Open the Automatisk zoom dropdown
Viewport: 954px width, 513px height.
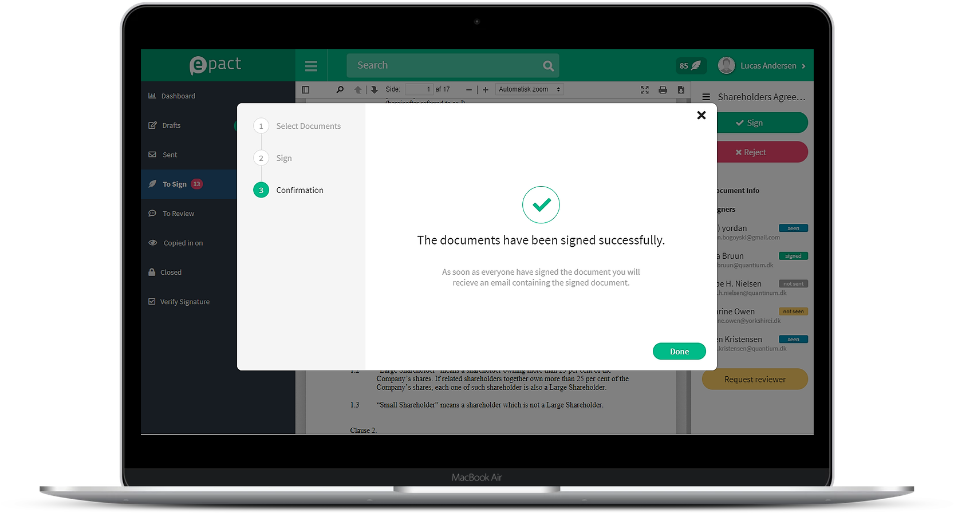click(529, 89)
